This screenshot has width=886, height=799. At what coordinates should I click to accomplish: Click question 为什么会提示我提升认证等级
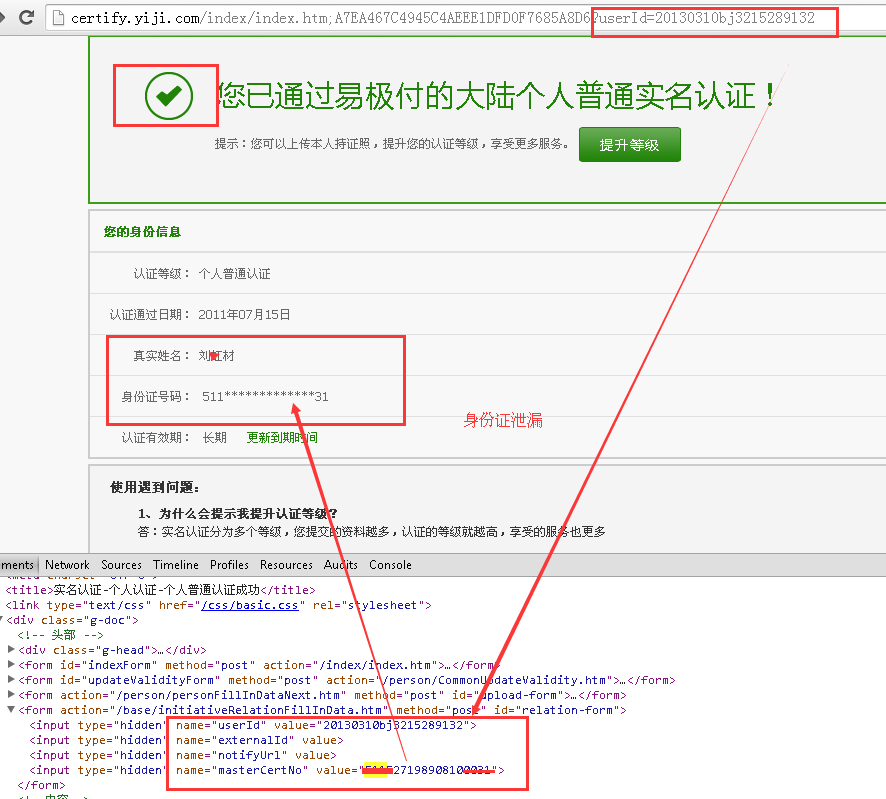pos(238,513)
